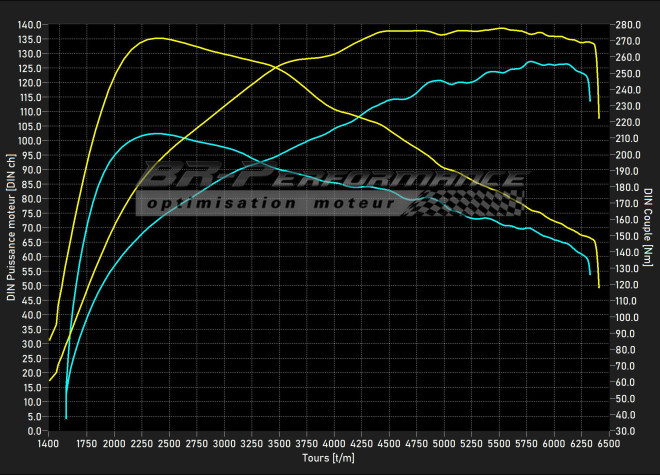Screen dimensions: 660x475
Task: Click the 5500 label on the x-axis
Action: pyautogui.click(x=501, y=442)
